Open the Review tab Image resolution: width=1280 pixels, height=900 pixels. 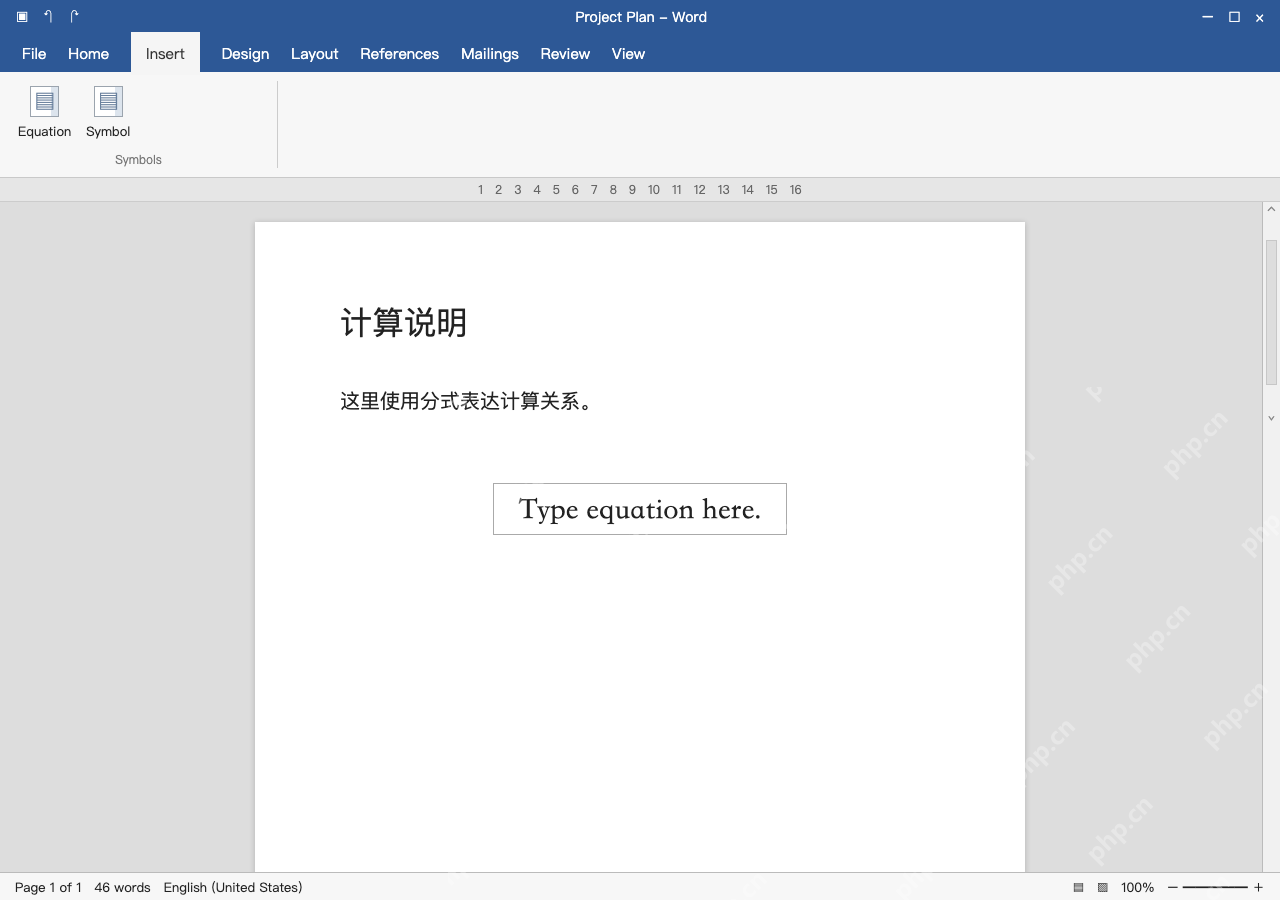coord(565,54)
